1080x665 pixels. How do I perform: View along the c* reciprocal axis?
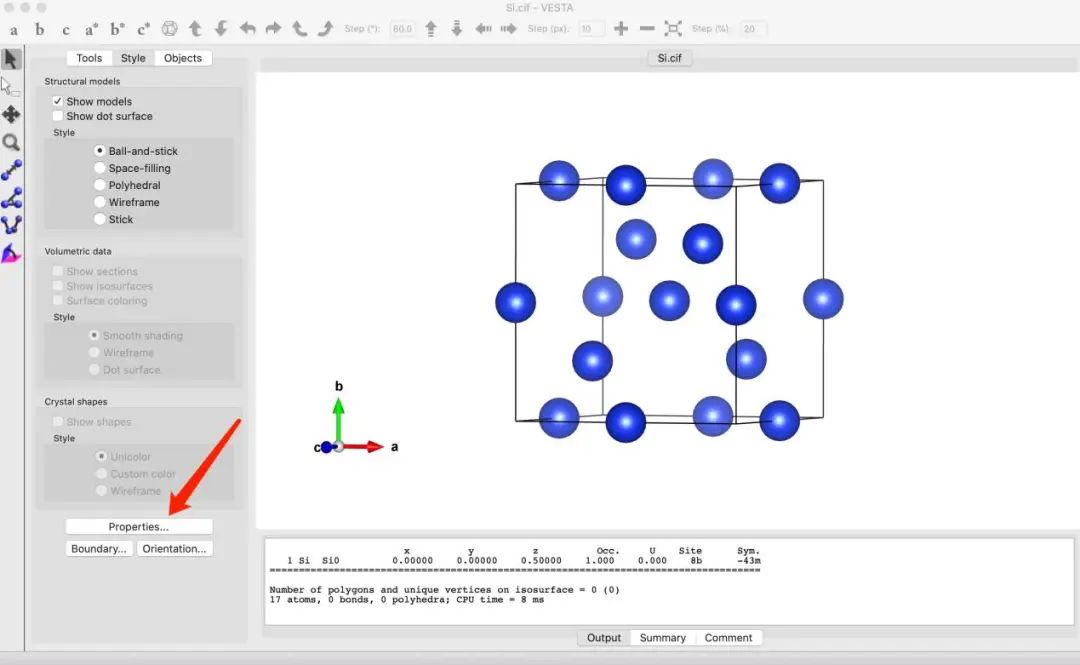(143, 29)
